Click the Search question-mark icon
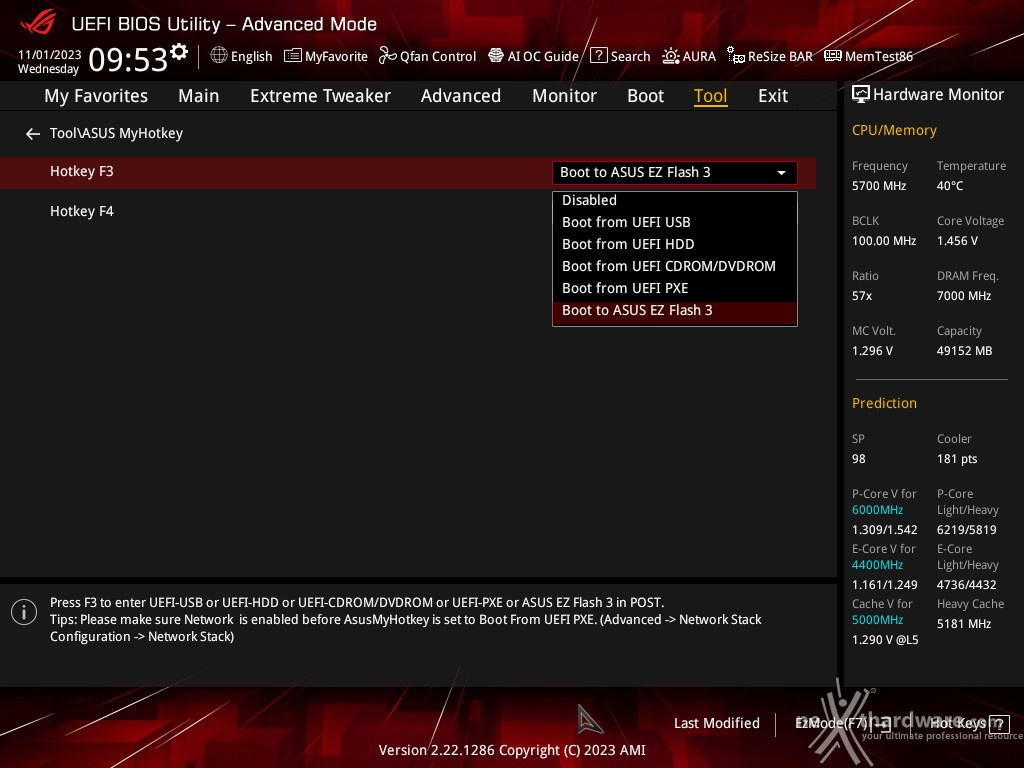 pos(598,56)
